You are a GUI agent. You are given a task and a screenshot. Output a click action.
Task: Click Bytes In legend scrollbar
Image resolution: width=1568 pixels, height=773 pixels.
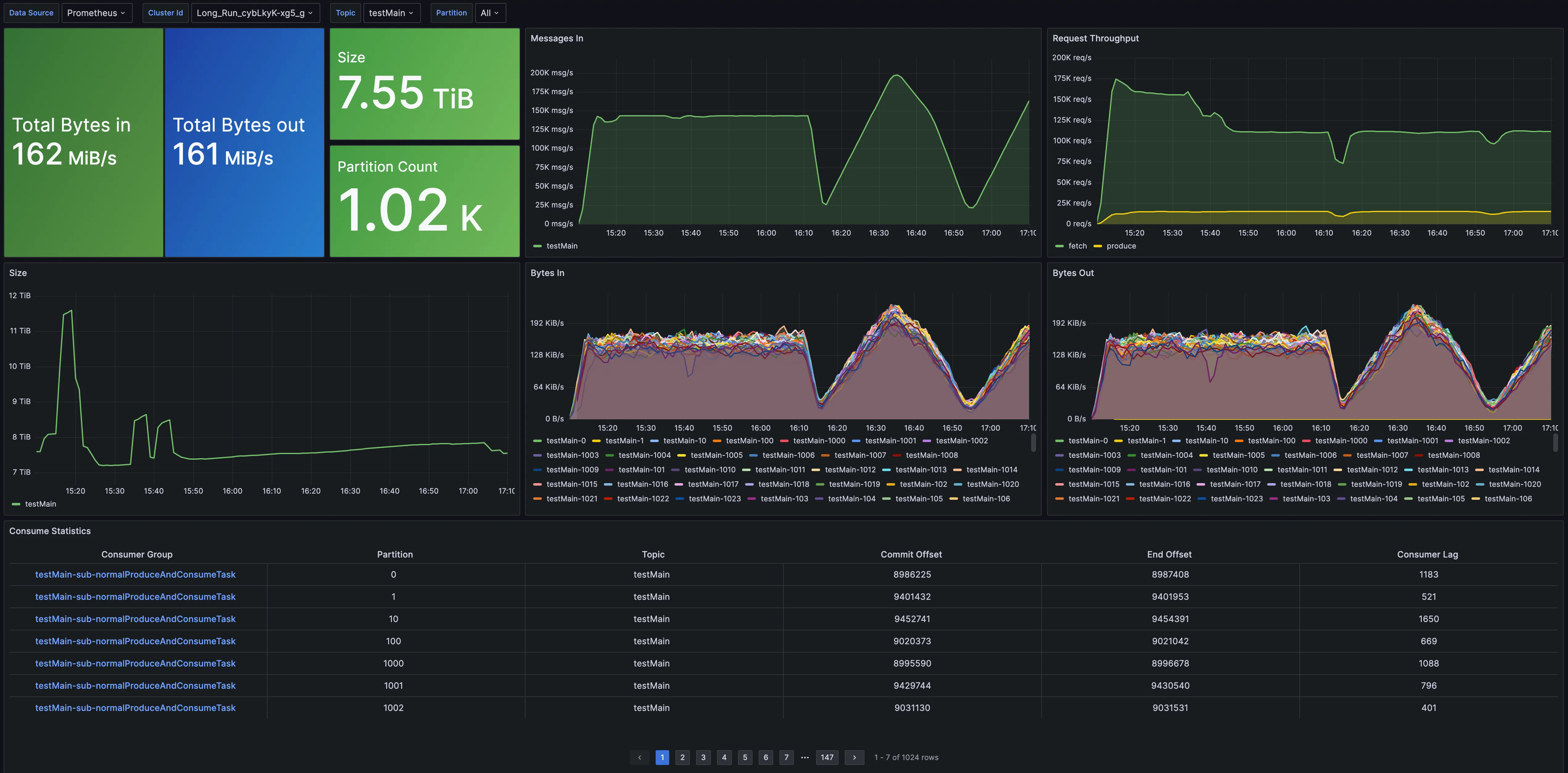1033,443
